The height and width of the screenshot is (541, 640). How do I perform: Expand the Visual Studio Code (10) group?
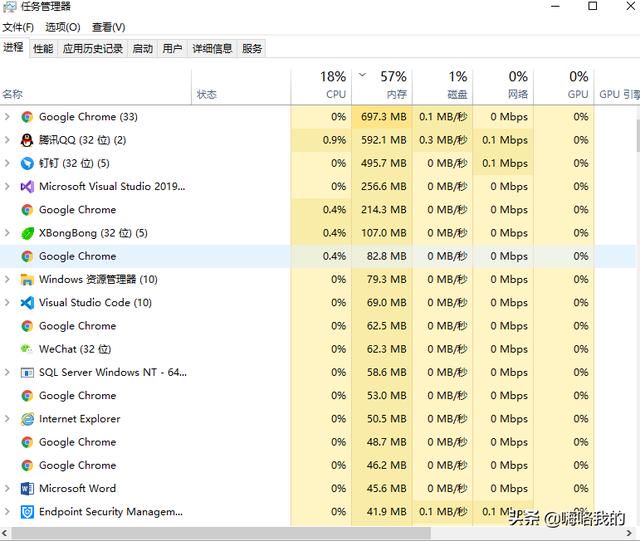point(7,303)
